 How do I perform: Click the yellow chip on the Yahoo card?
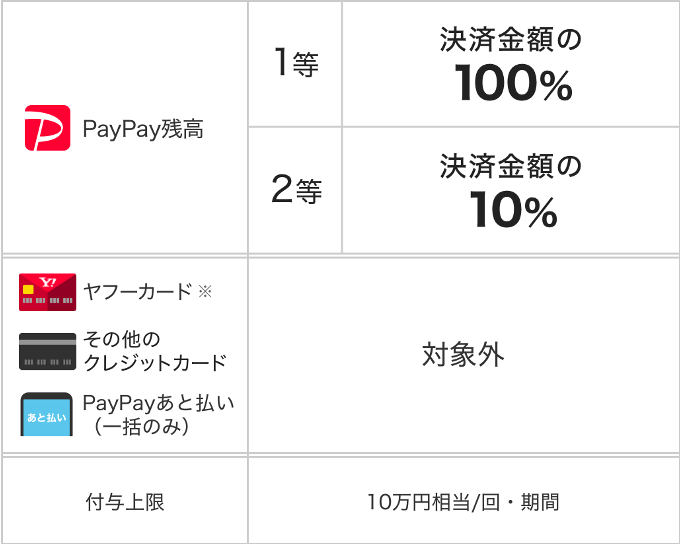tap(28, 289)
